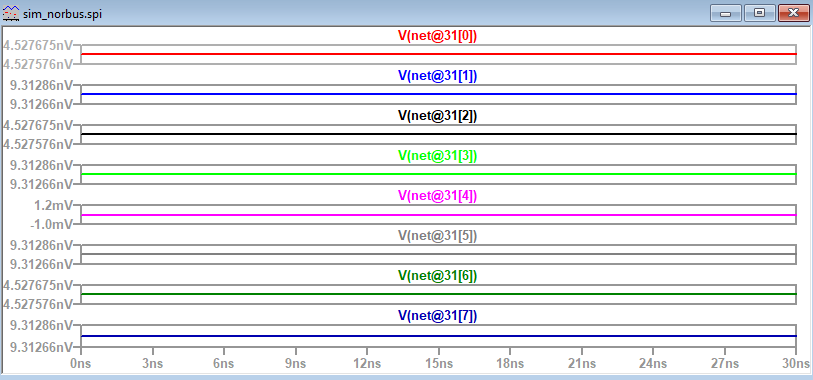
Task: Click the 0ns time axis label
Action: (x=81, y=364)
